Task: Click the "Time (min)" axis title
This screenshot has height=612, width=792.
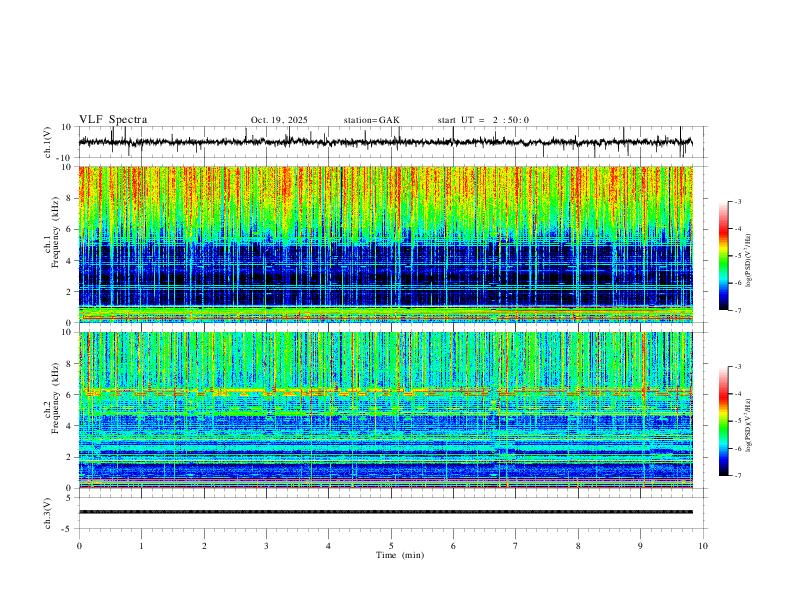Action: pos(400,555)
